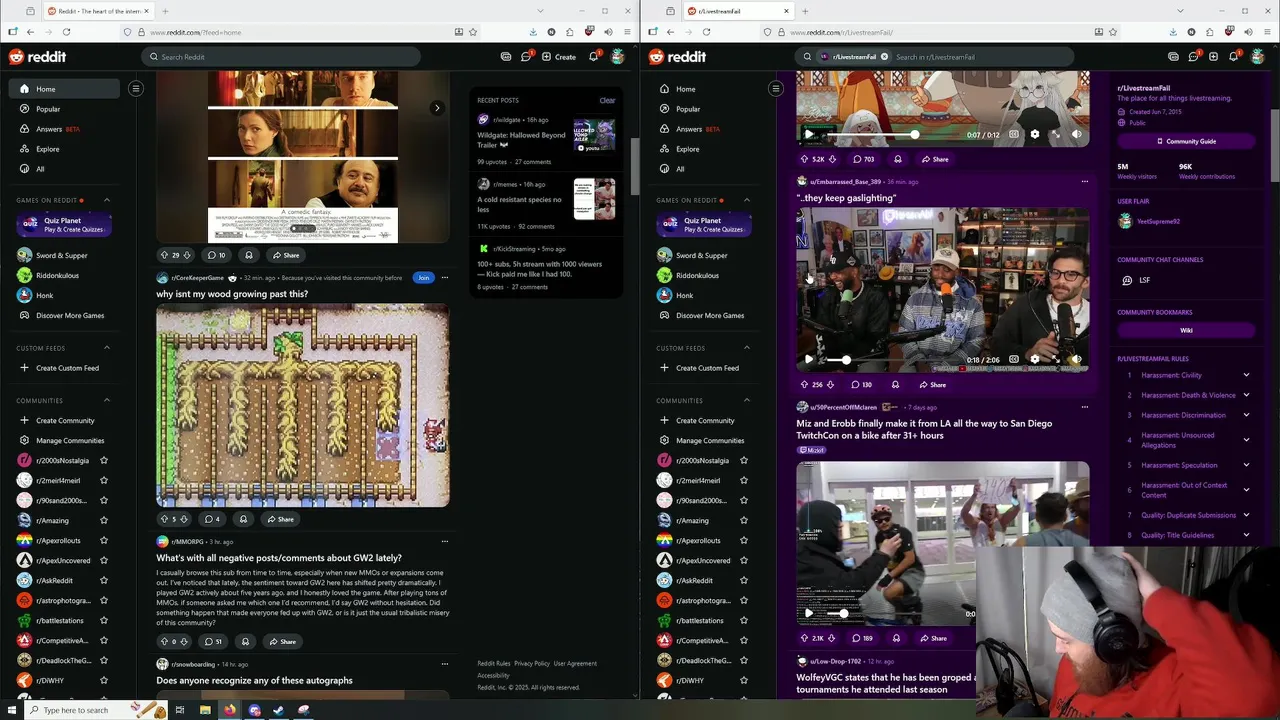
Task: Expand rule Harassment: Civility
Action: click(x=1246, y=375)
